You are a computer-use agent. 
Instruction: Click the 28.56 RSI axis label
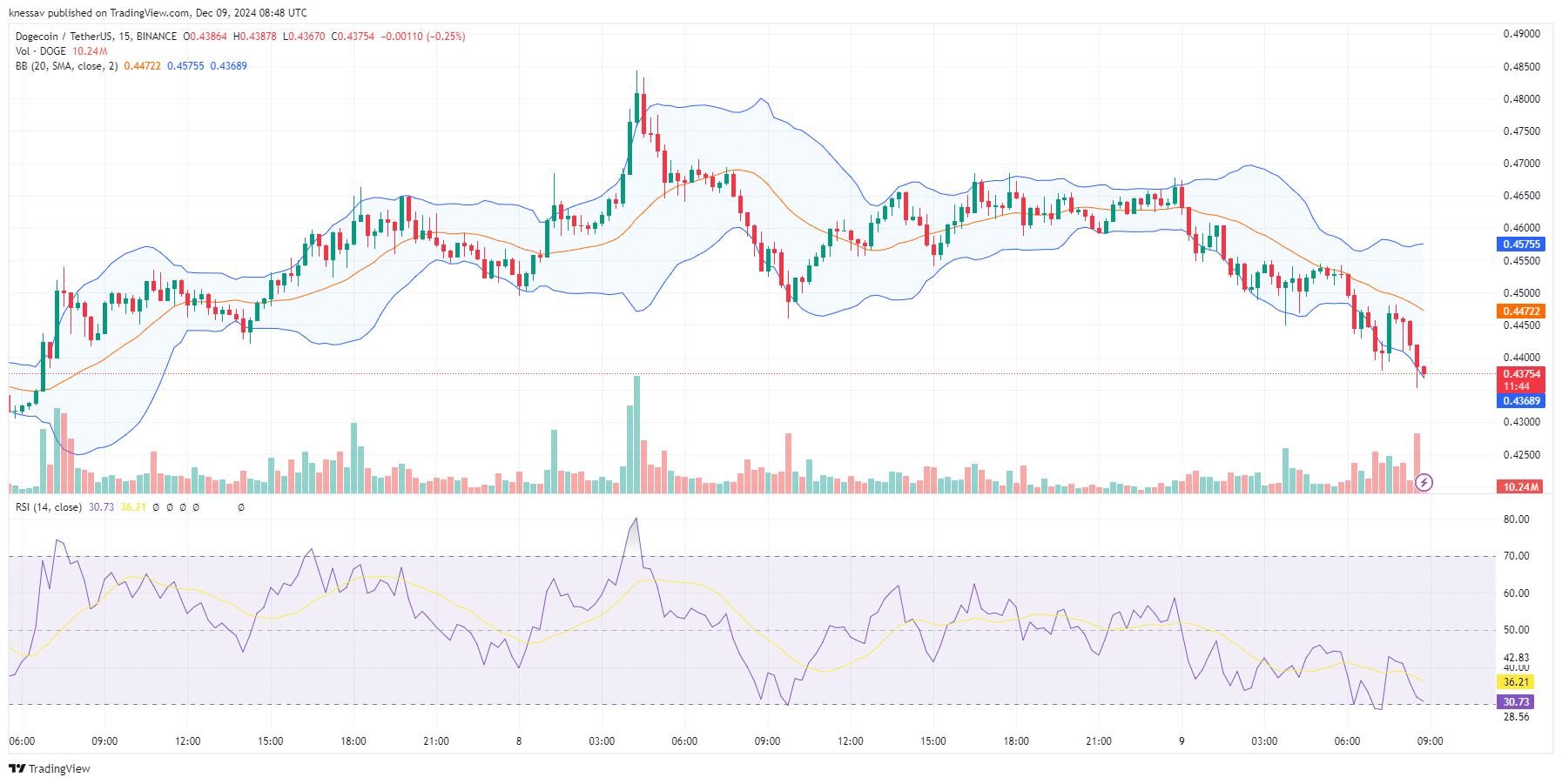[1516, 717]
